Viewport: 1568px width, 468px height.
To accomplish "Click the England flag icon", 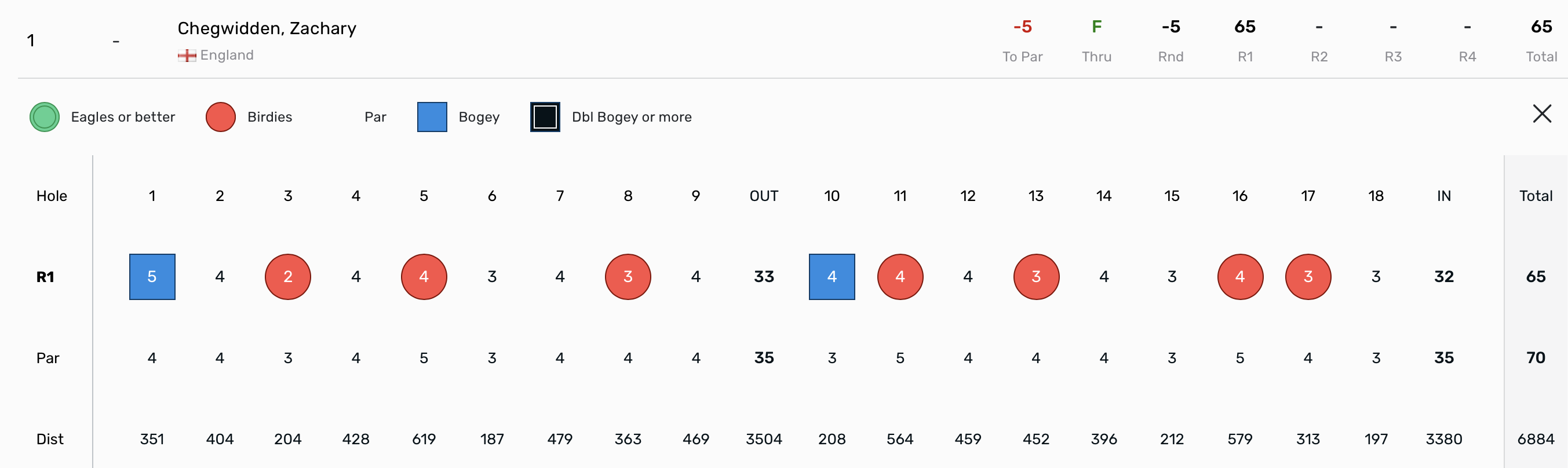I will [x=187, y=56].
